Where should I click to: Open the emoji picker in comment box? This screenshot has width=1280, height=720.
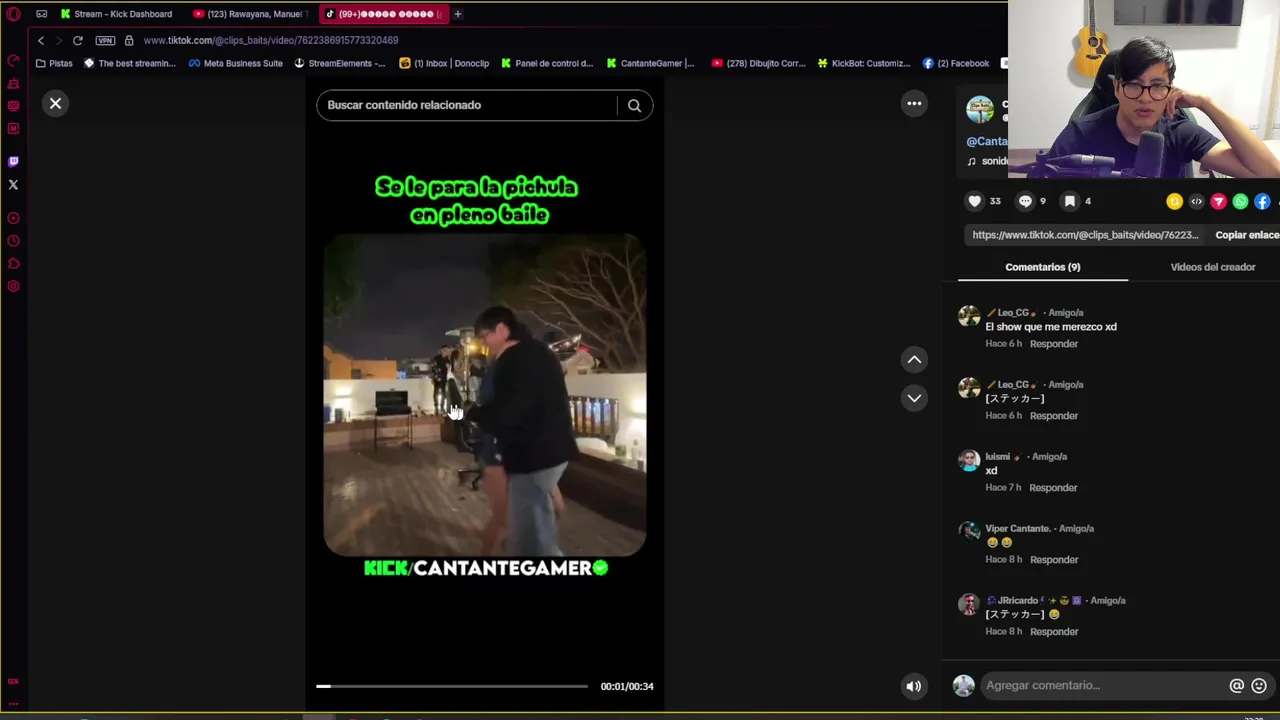1259,686
